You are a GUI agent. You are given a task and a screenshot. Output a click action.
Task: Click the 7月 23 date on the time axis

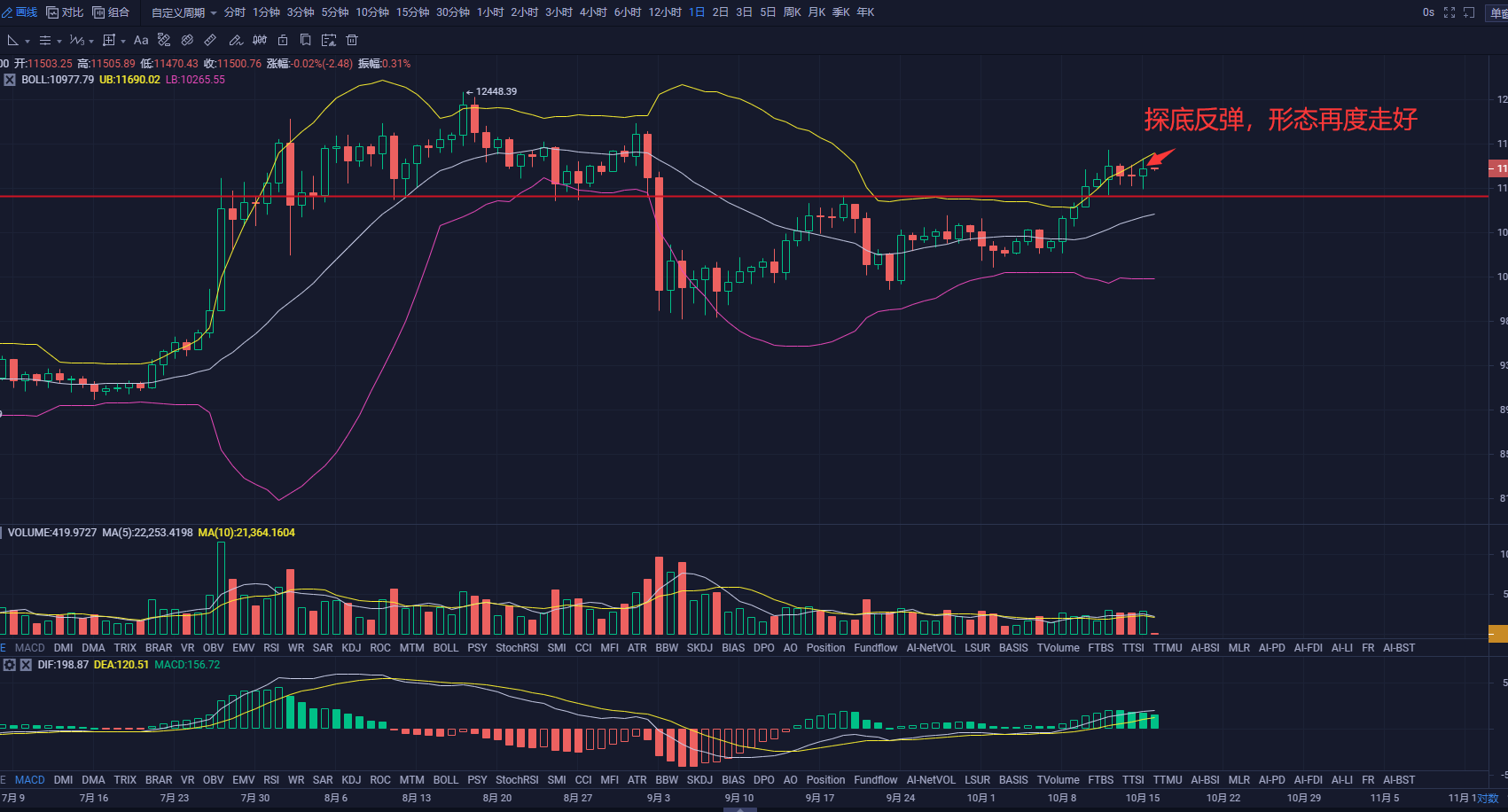pos(175,798)
